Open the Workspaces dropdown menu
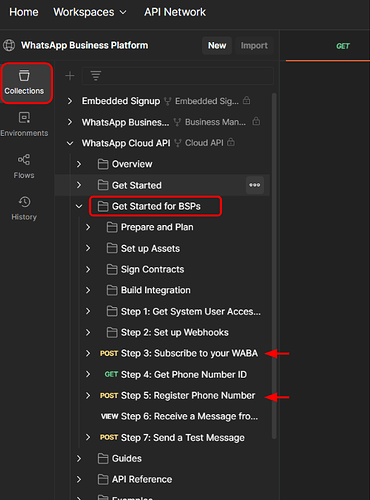Image resolution: width=370 pixels, height=500 pixels. coord(90,12)
